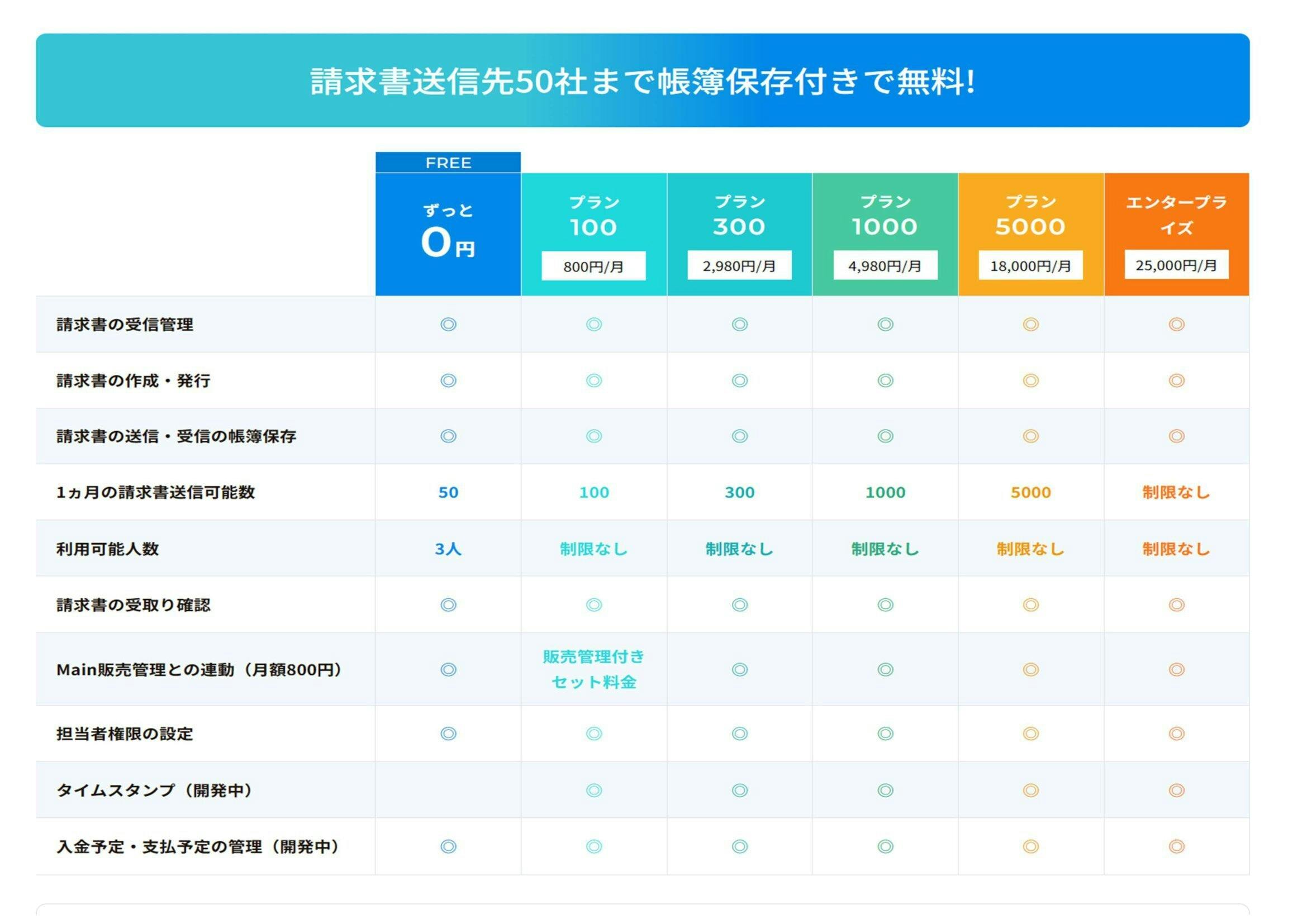The height and width of the screenshot is (924, 1307).
Task: Click the ずっと0円 free plan header
Action: click(x=448, y=234)
